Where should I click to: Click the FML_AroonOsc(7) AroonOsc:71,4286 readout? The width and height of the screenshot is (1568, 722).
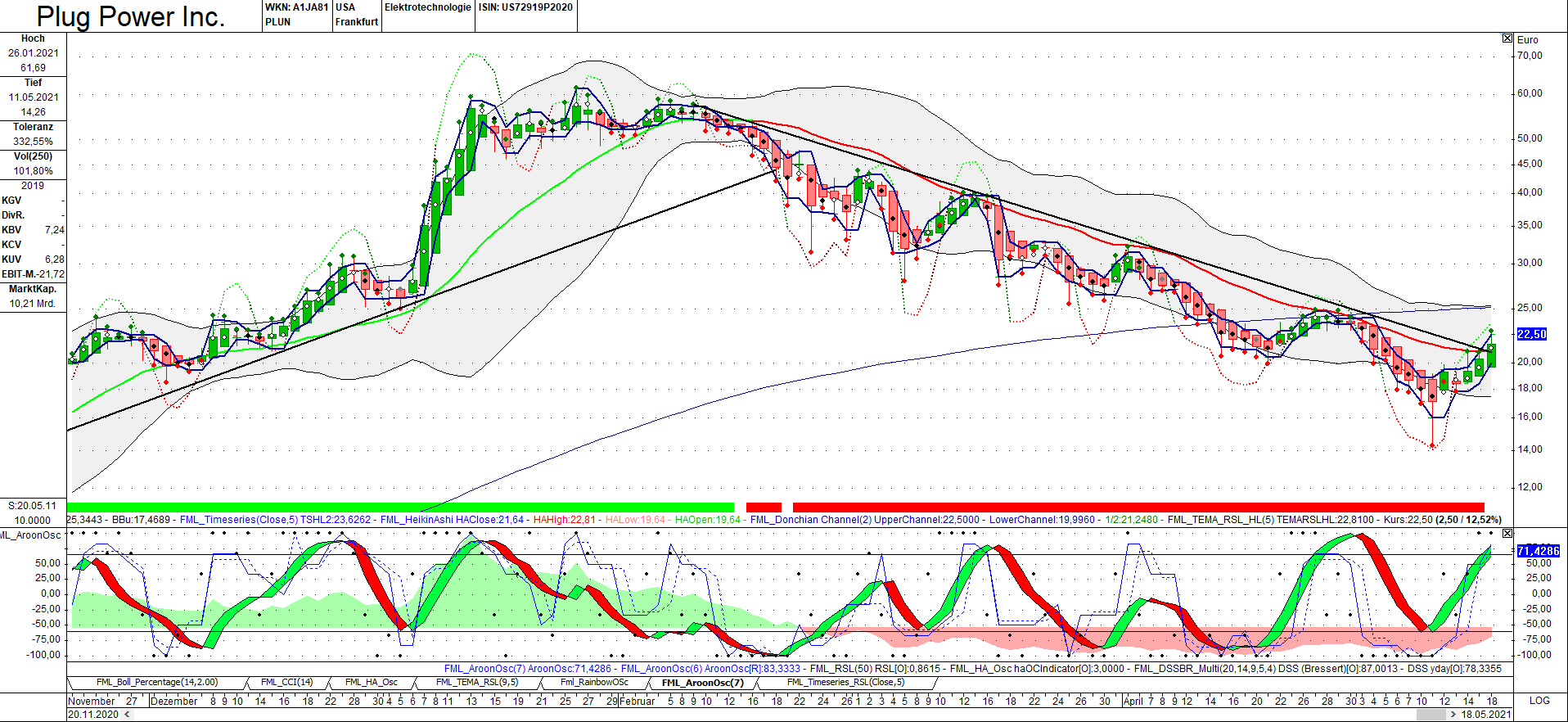528,669
